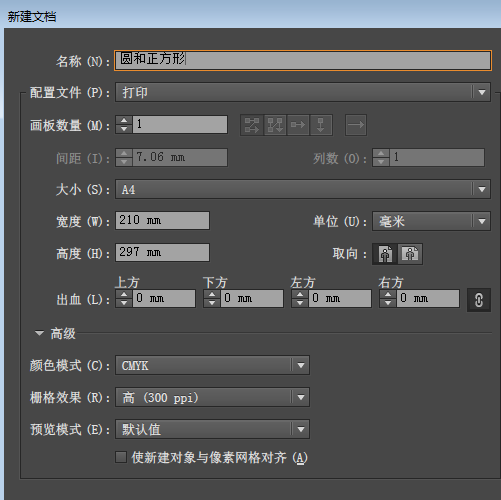Decrease the 左方 left bleed value

click(300, 303)
